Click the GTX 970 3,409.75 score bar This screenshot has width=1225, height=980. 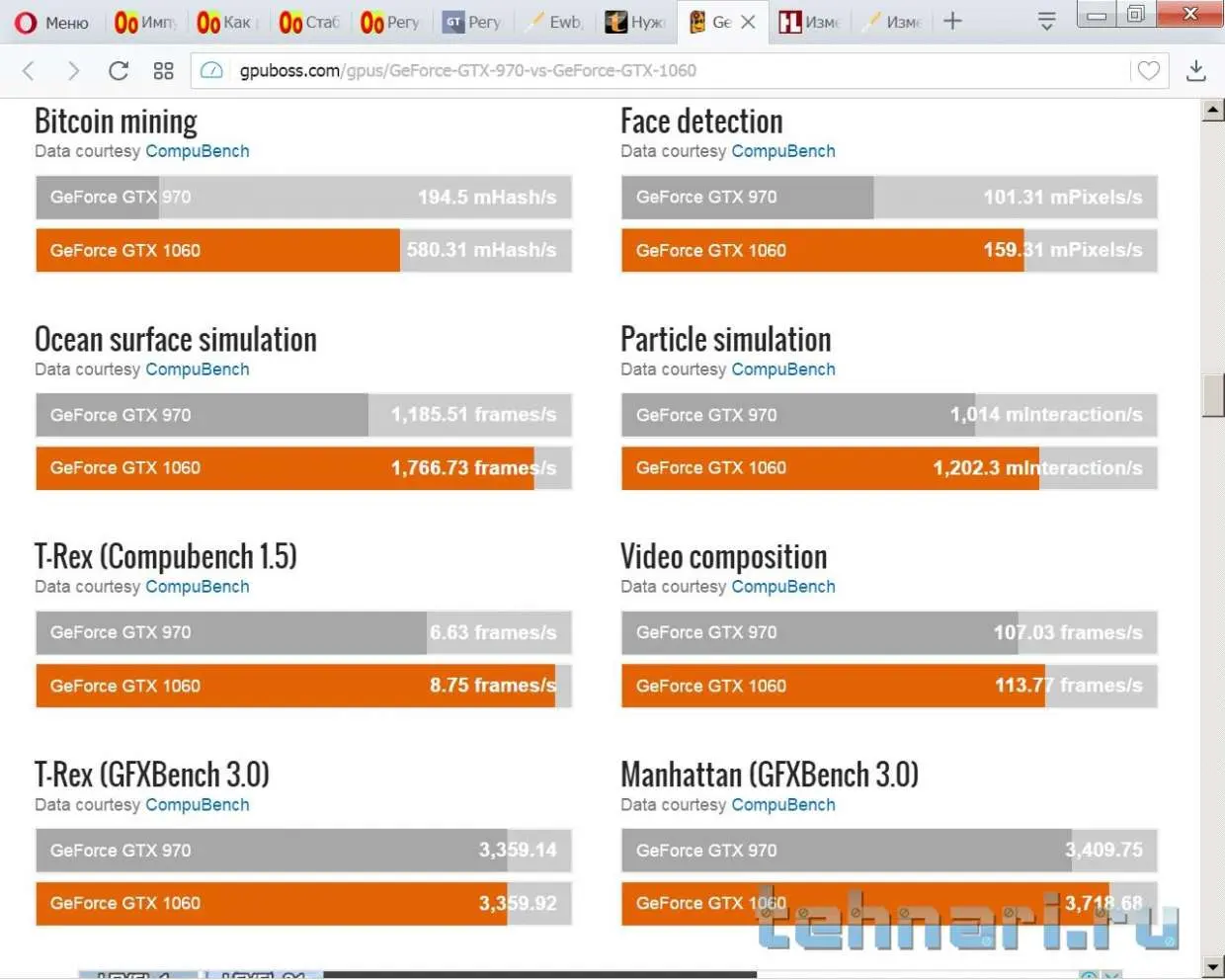889,851
